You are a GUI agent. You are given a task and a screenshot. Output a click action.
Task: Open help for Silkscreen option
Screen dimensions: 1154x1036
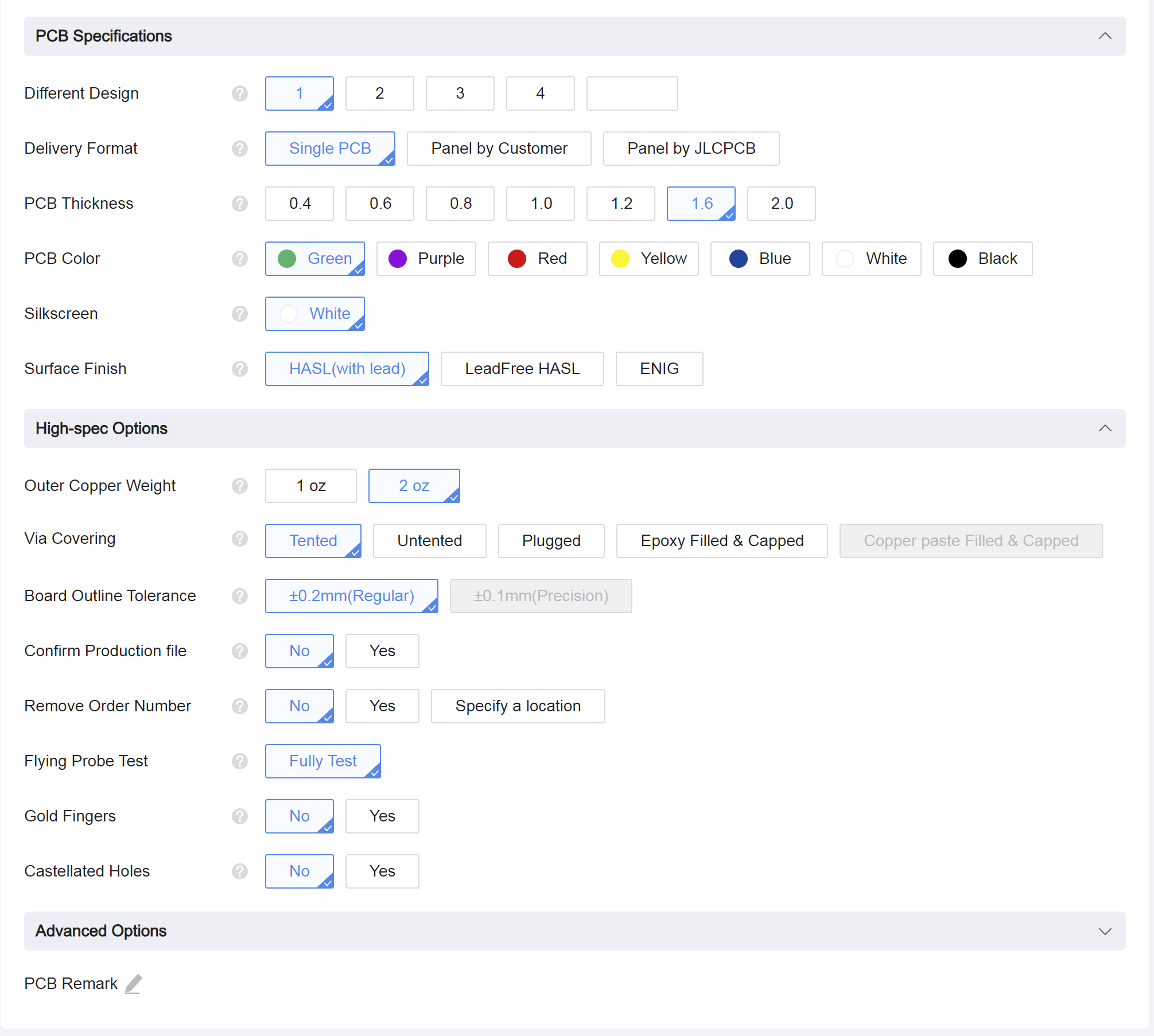tap(239, 314)
